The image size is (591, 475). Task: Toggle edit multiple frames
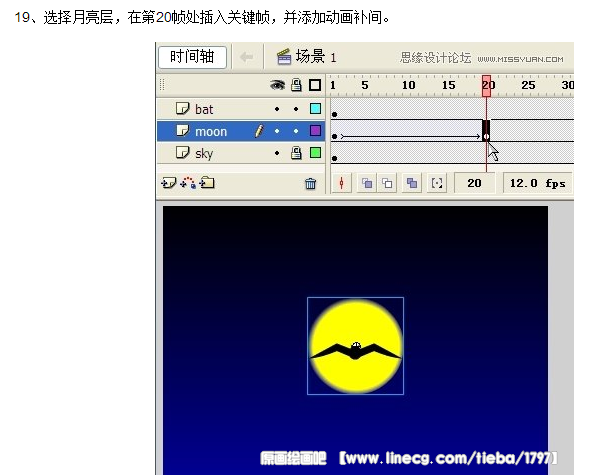412,184
